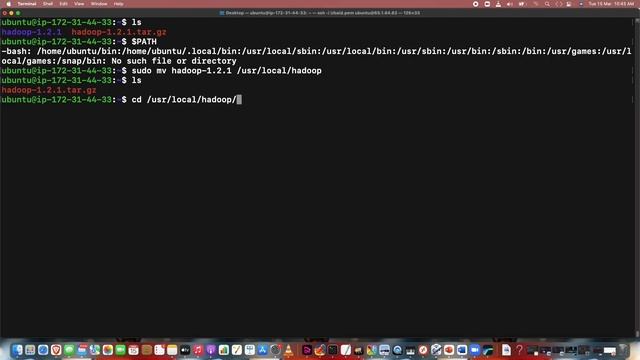
Task: Launch VLC from the dock
Action: coord(289,350)
